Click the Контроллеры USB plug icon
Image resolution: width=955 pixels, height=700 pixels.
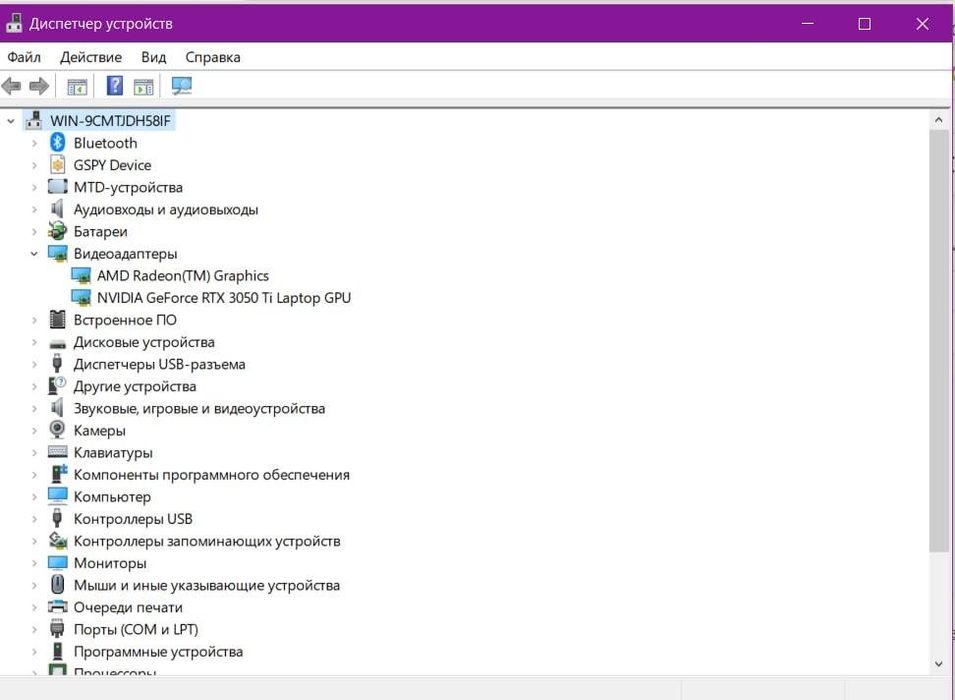57,518
